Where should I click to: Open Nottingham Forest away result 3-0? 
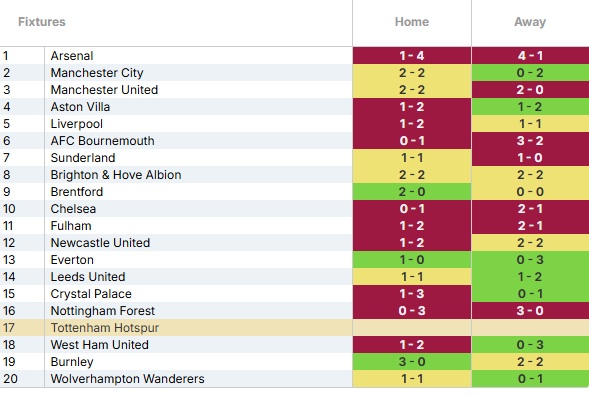tap(530, 311)
